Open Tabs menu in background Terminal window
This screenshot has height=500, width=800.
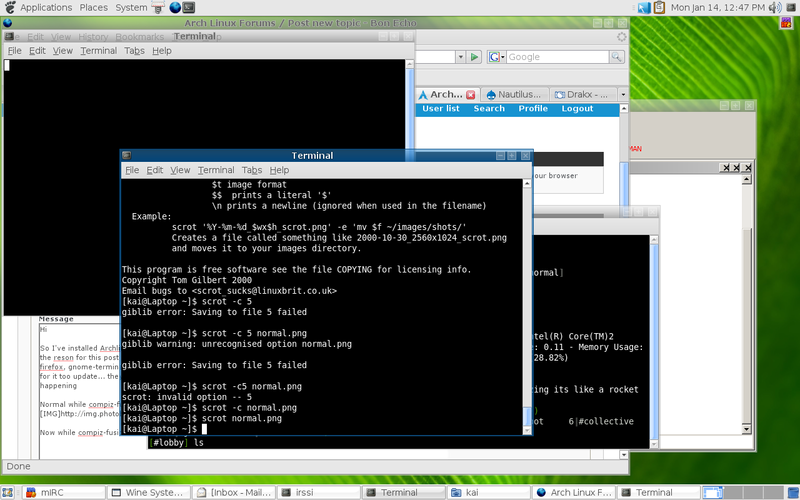point(135,51)
